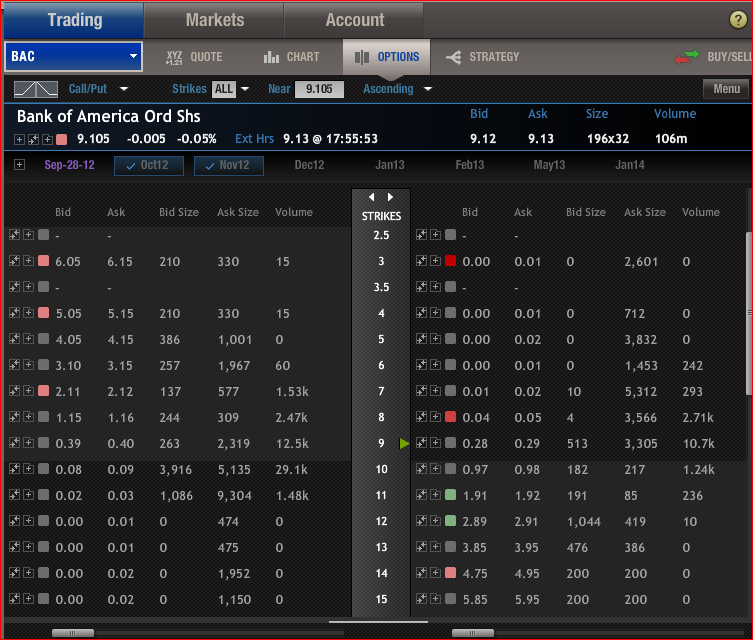Click the strikes left arrow

click(x=372, y=197)
